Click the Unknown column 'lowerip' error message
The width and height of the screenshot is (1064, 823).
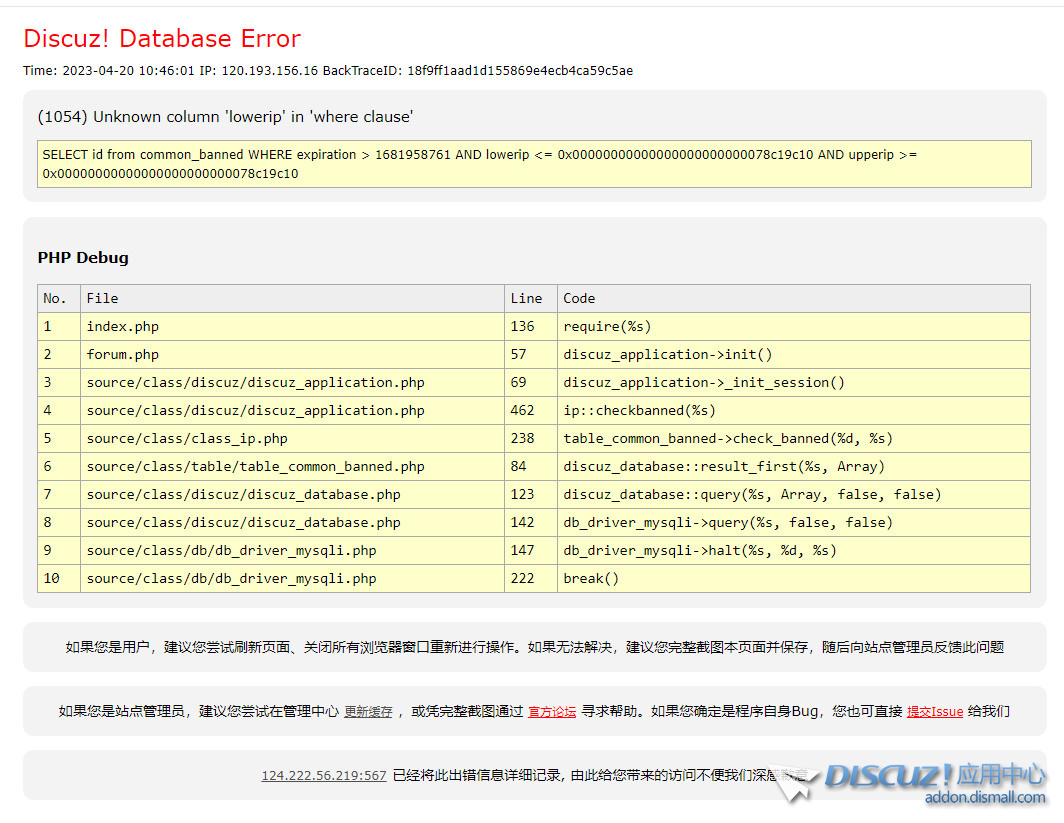coord(225,117)
